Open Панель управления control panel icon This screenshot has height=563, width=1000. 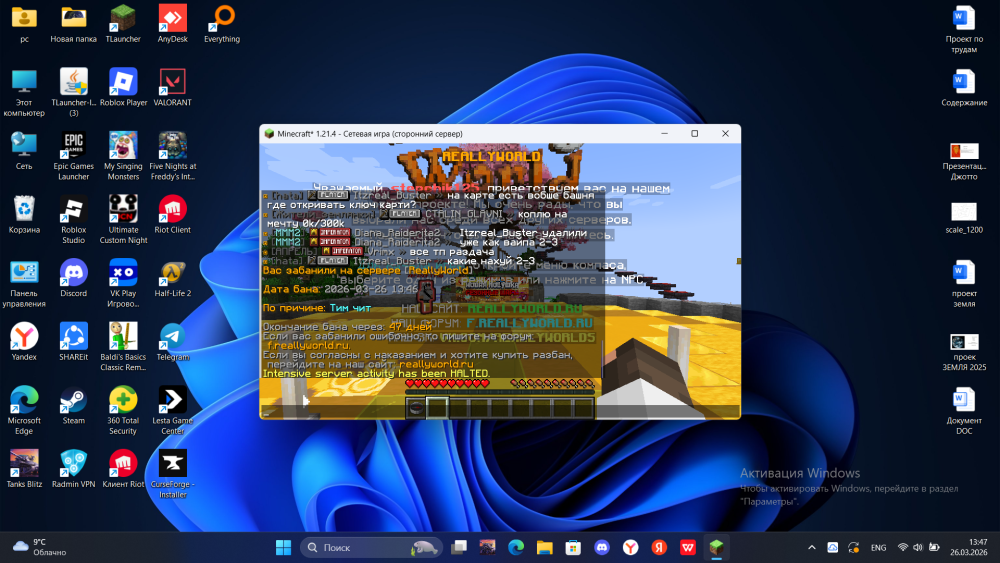tap(24, 284)
